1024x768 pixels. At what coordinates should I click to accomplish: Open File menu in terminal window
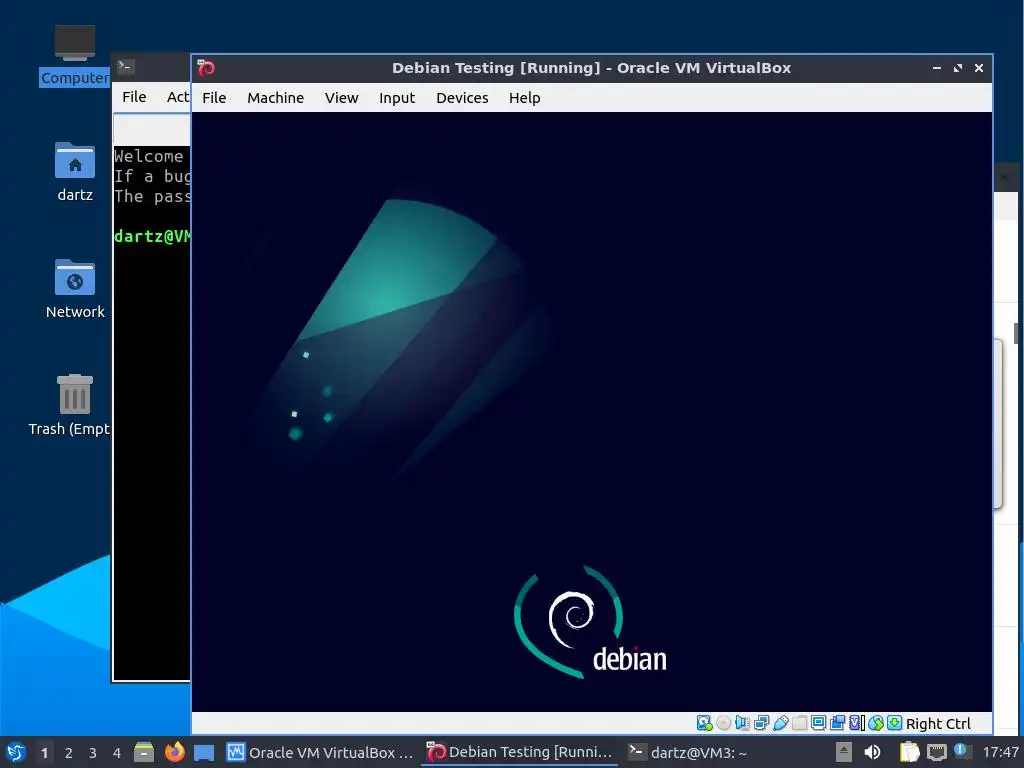134,97
